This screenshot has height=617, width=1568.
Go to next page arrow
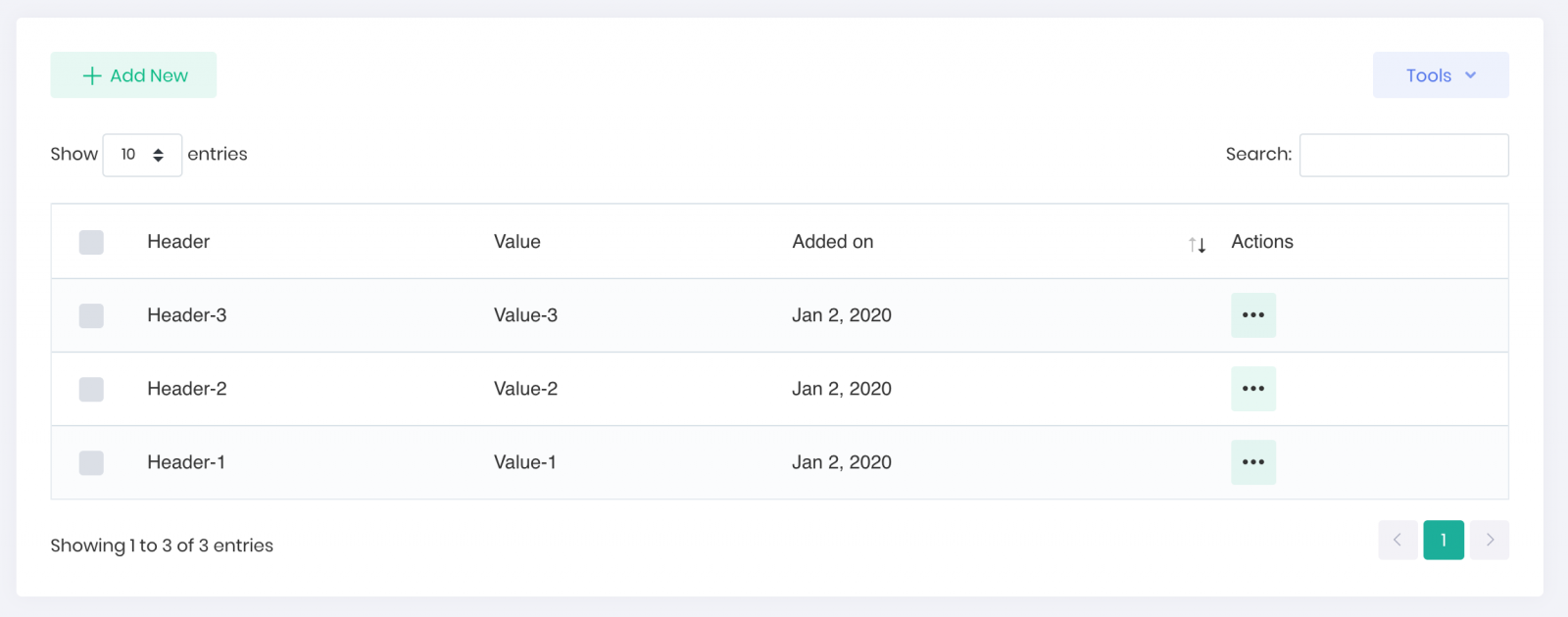coord(1490,540)
